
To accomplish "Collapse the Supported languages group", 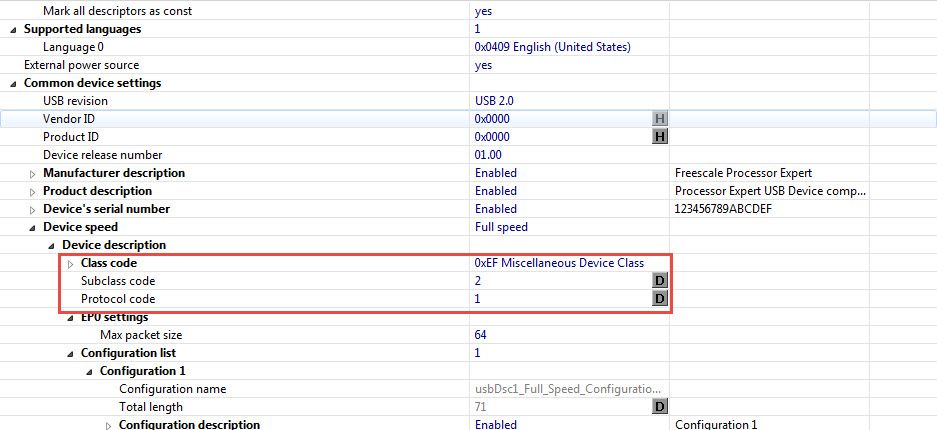I will 14,29.
